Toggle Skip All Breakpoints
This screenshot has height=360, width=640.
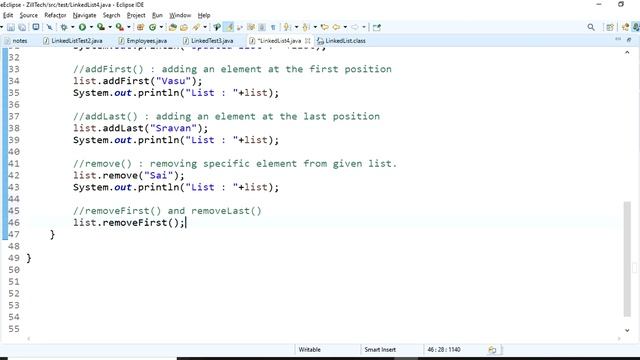49,27
